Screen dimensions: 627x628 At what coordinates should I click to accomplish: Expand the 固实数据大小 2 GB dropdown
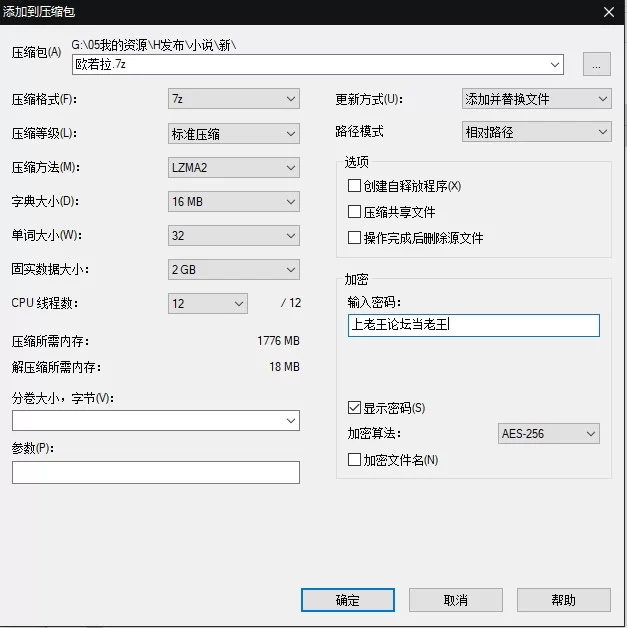pos(234,270)
